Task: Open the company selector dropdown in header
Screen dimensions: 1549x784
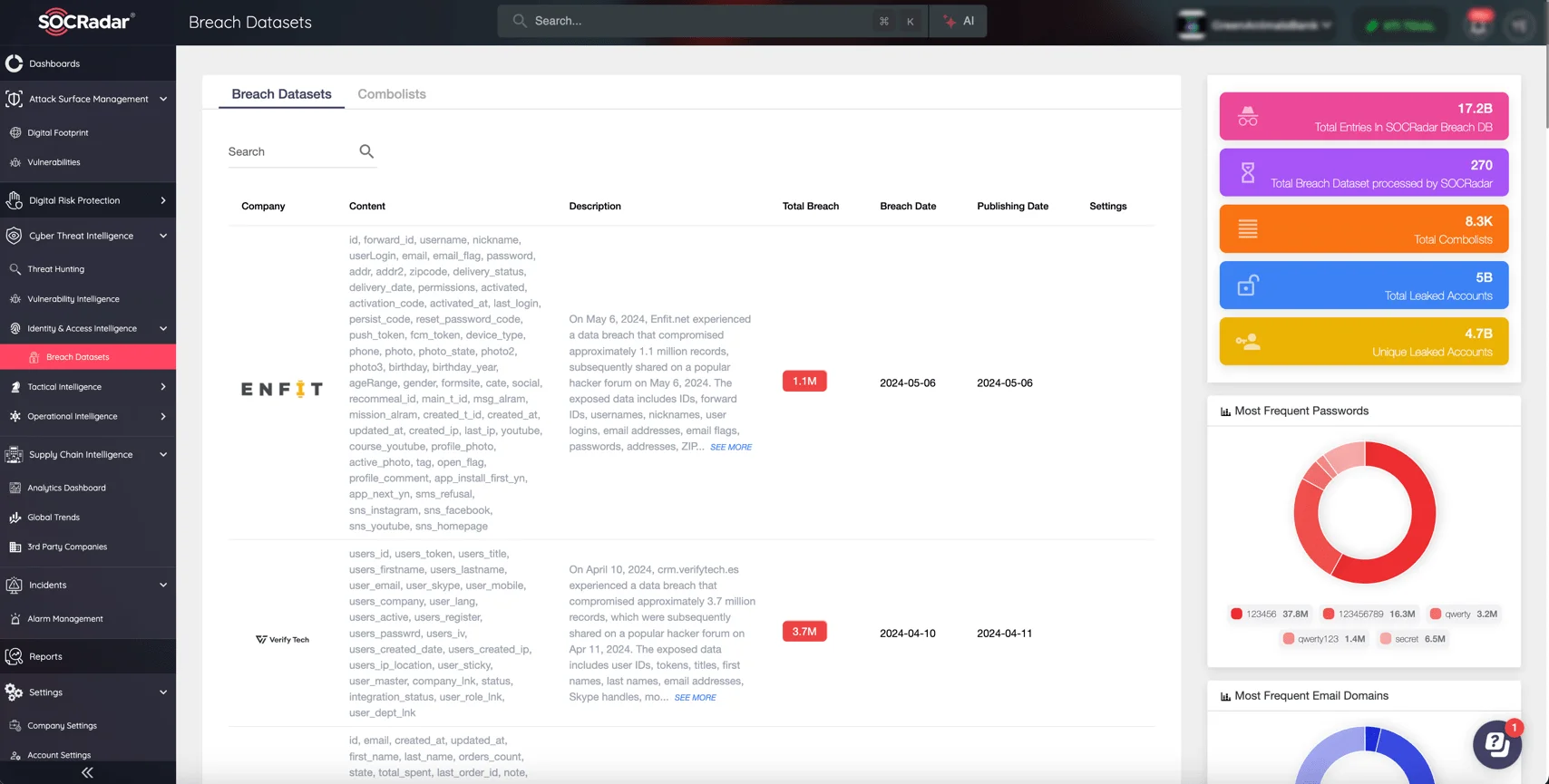Action: (1255, 24)
